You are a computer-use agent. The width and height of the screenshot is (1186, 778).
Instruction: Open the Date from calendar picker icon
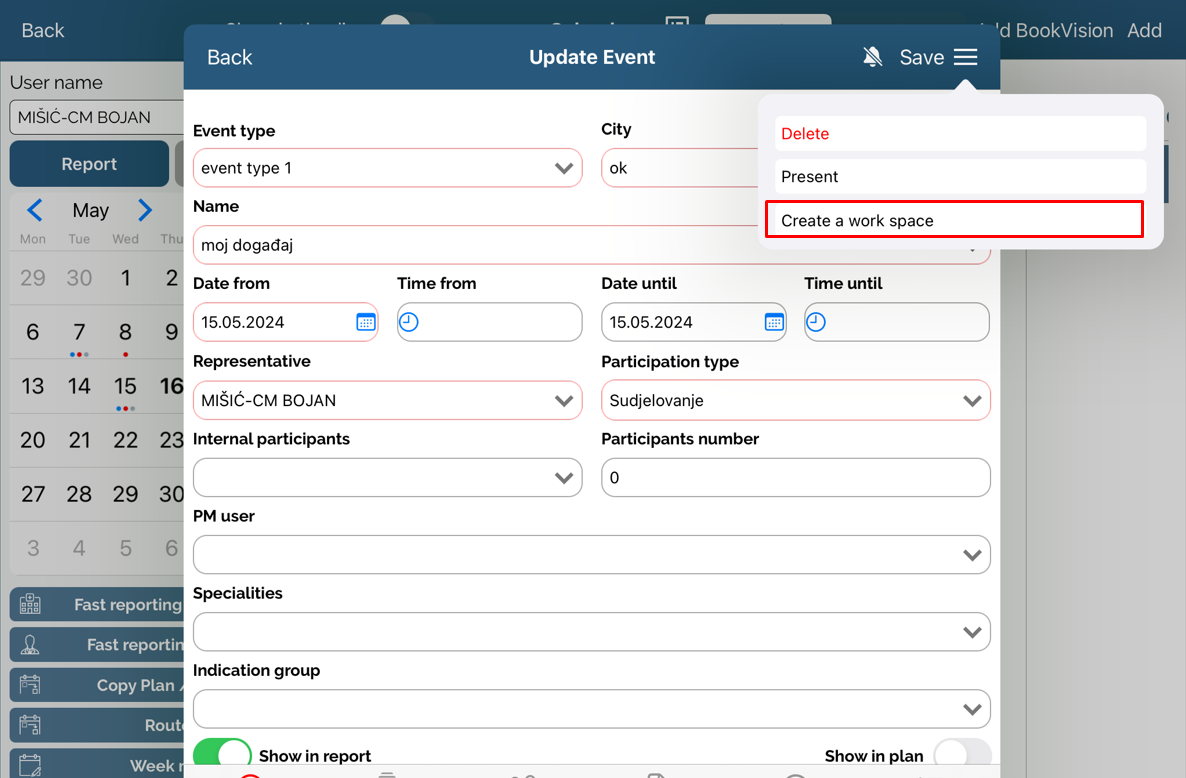click(x=365, y=322)
